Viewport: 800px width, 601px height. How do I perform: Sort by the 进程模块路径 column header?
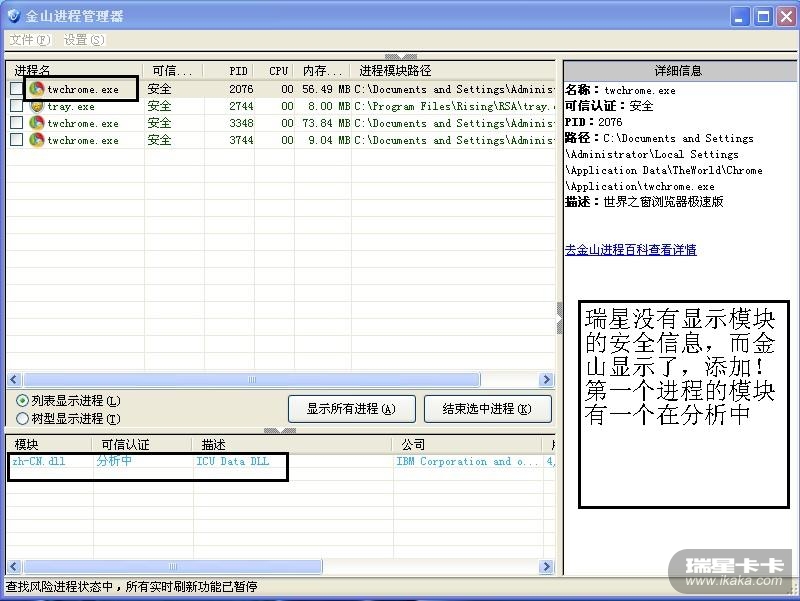[x=453, y=70]
